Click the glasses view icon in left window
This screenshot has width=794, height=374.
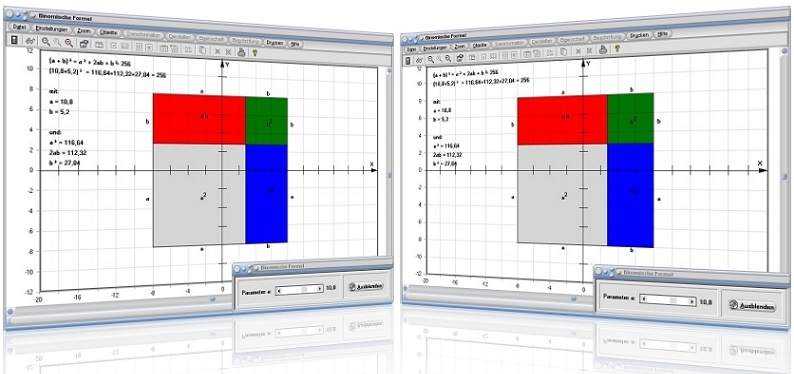(30, 41)
